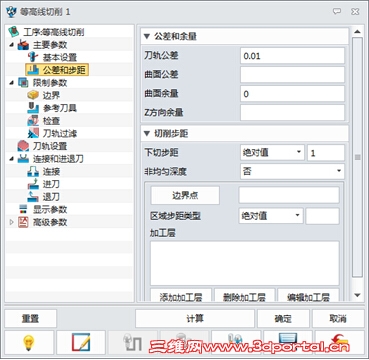Click the scrollbar up arrow
The width and height of the screenshot is (369, 360).
coord(357,32)
